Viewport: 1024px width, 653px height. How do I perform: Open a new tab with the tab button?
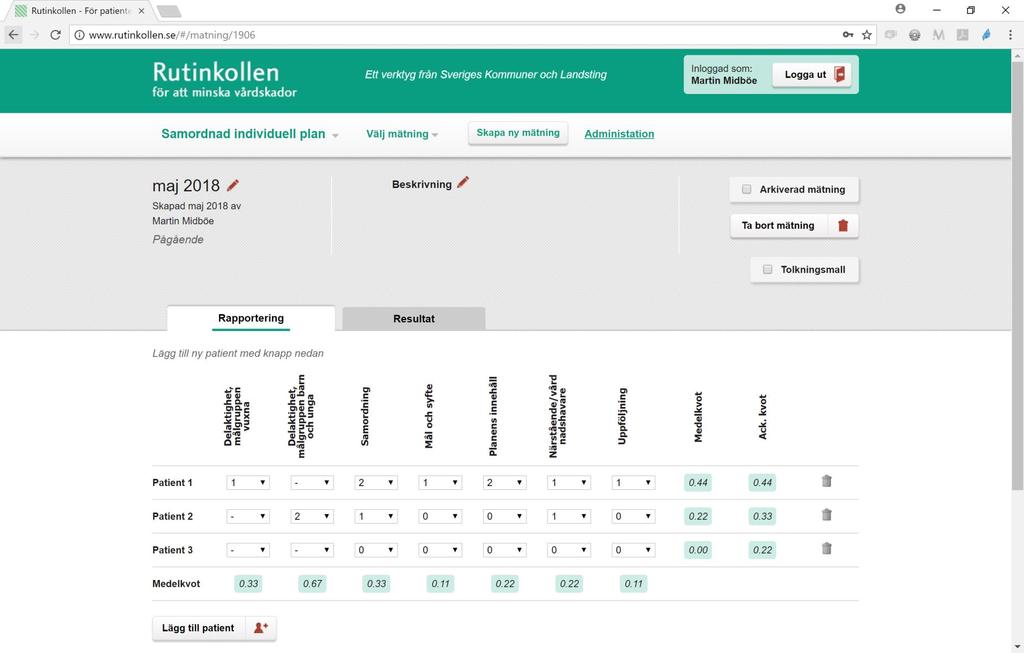click(x=169, y=11)
